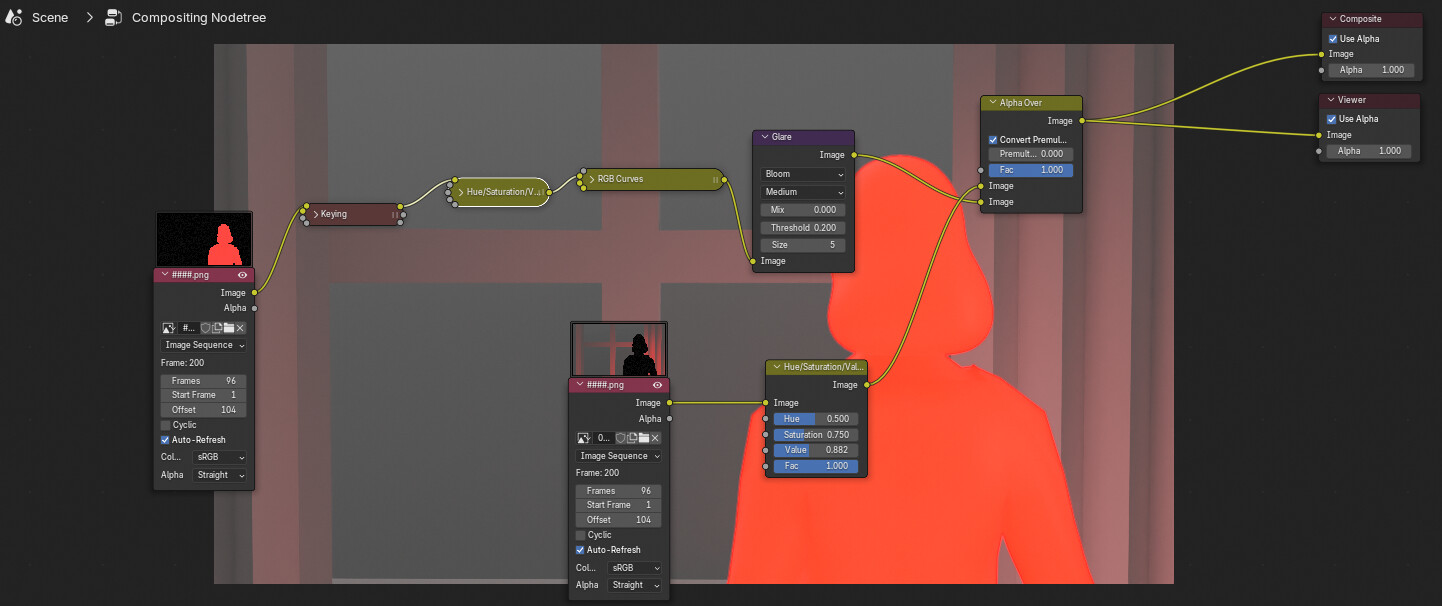Click the Composite node Image input socket

click(x=1322, y=54)
